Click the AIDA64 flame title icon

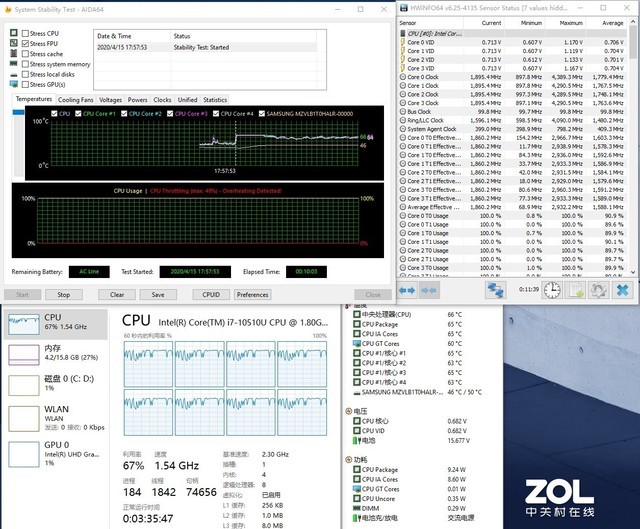[8, 9]
